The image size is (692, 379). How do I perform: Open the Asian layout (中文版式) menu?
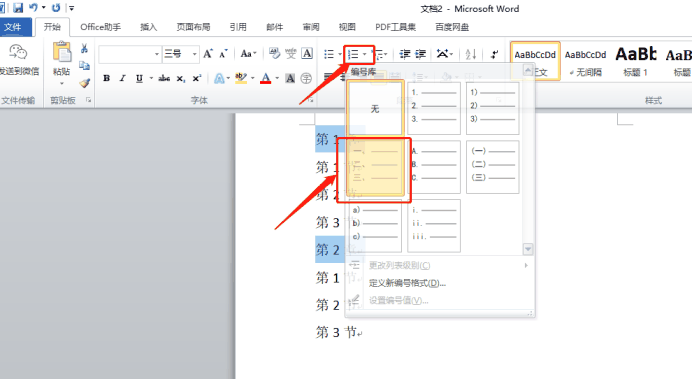click(x=443, y=54)
